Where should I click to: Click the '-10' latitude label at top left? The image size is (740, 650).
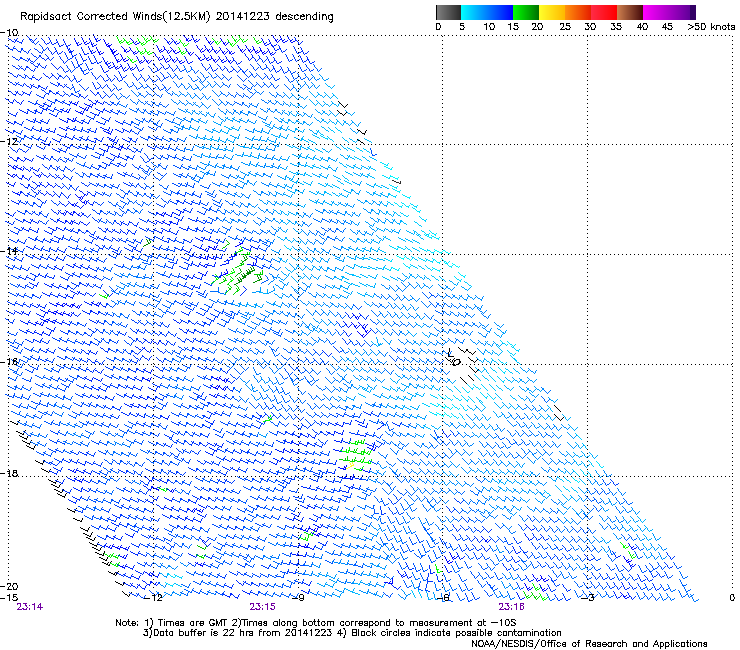9,33
